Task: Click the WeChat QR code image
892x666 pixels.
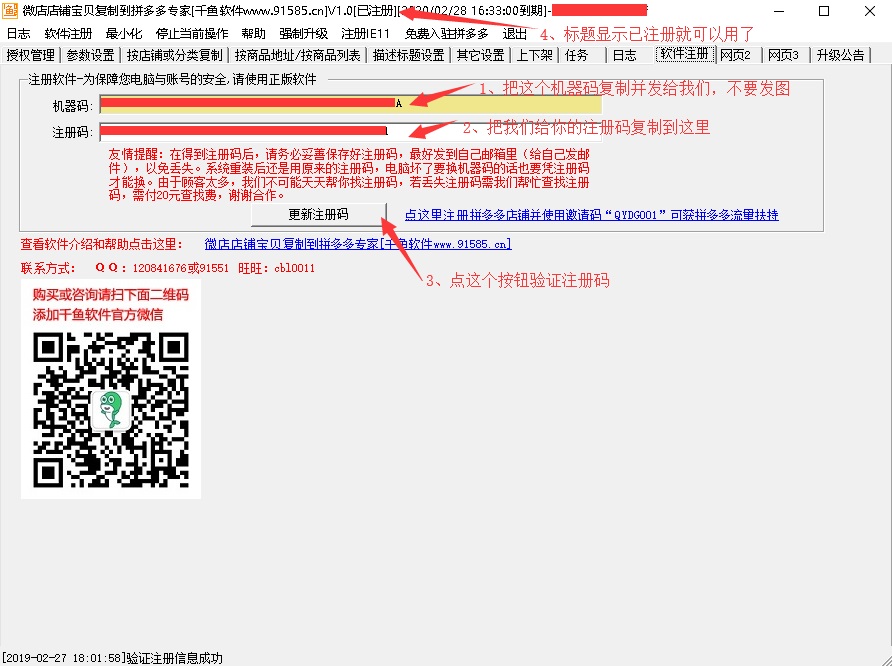Action: click(111, 410)
